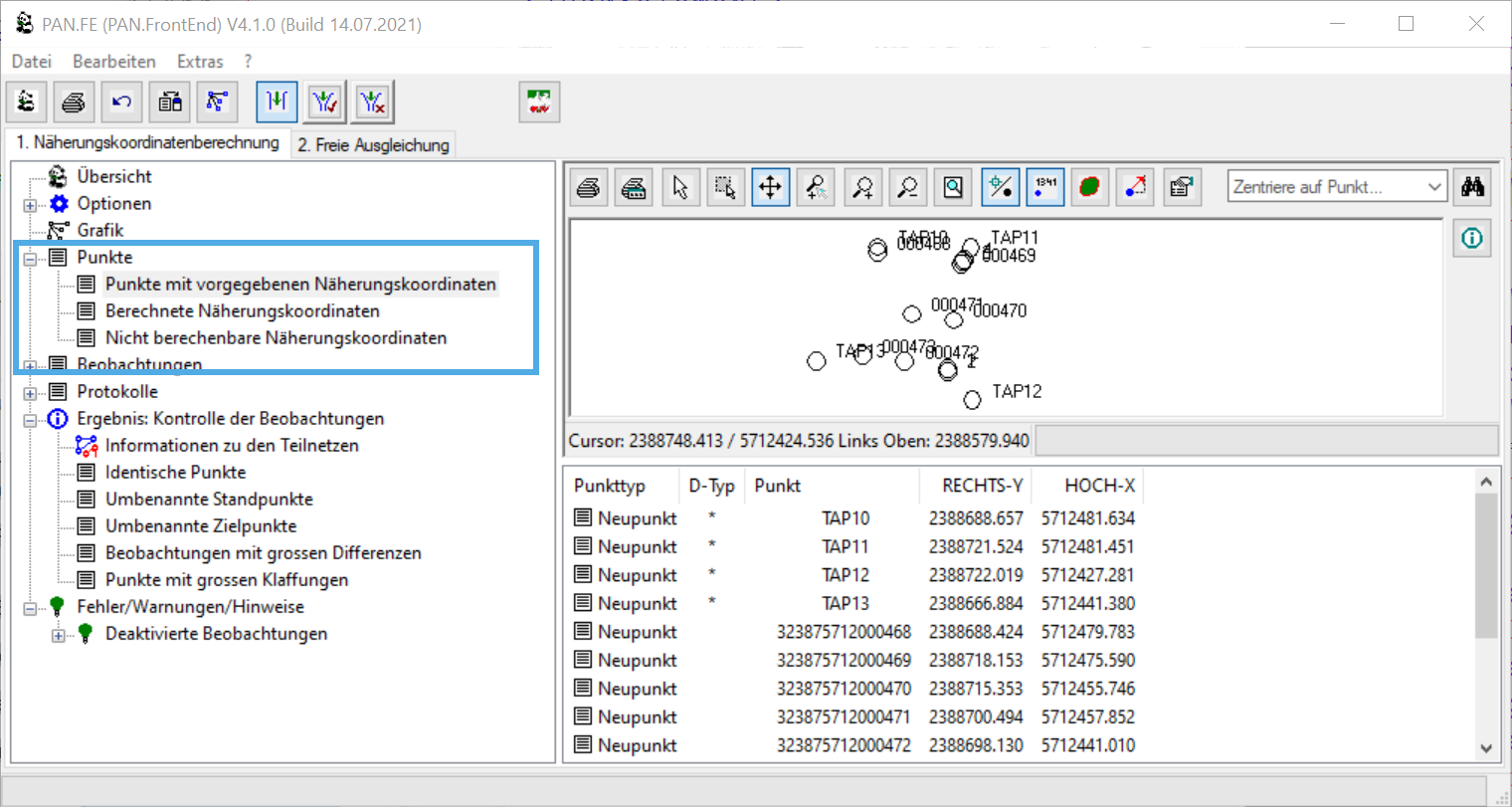Image resolution: width=1512 pixels, height=807 pixels.
Task: Open the Bearbeiten menu
Action: [113, 62]
